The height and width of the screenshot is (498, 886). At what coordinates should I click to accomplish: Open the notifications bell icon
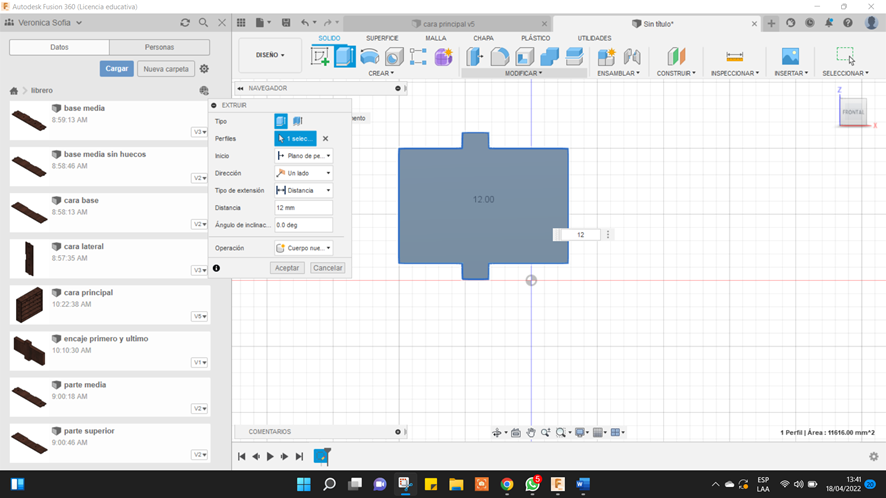coord(829,23)
